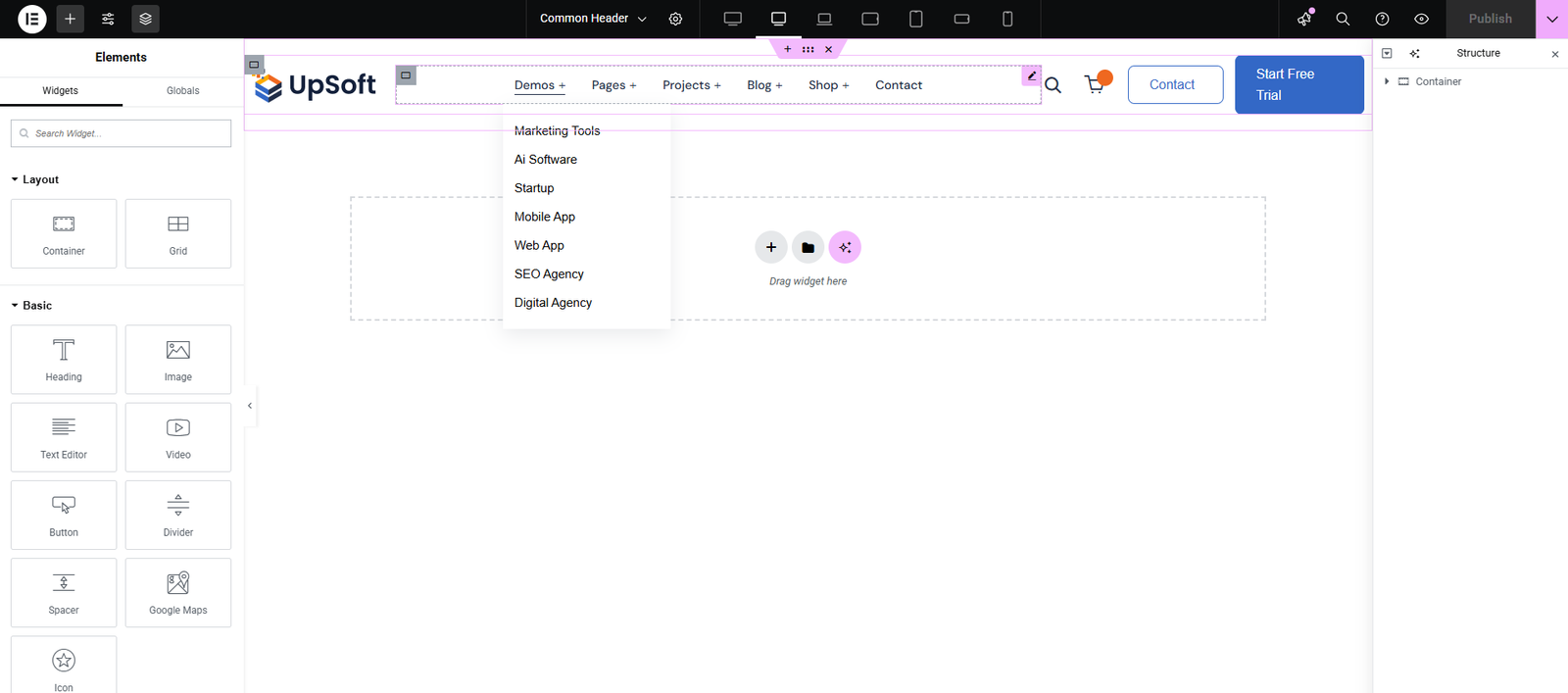
Task: Add container via plus in section handle
Action: [787, 49]
